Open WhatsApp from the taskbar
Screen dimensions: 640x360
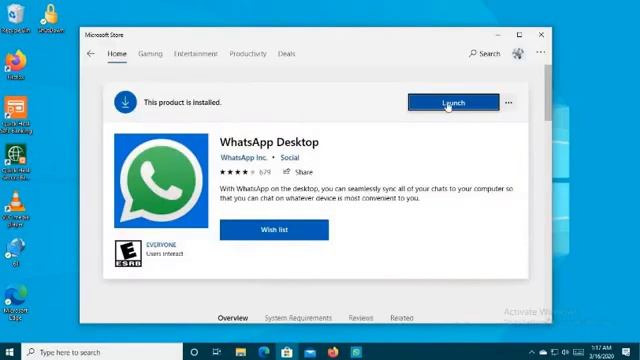point(356,352)
